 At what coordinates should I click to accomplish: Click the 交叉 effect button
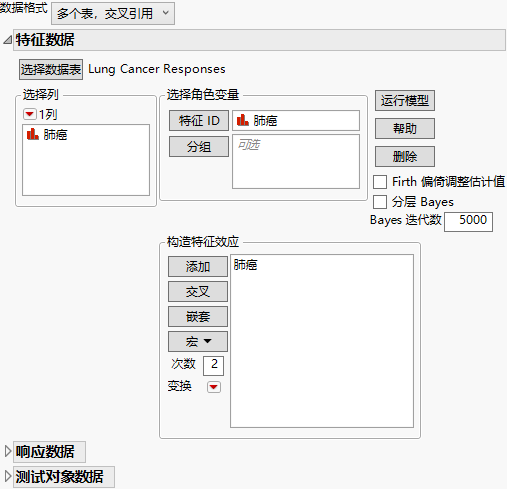coord(198,292)
